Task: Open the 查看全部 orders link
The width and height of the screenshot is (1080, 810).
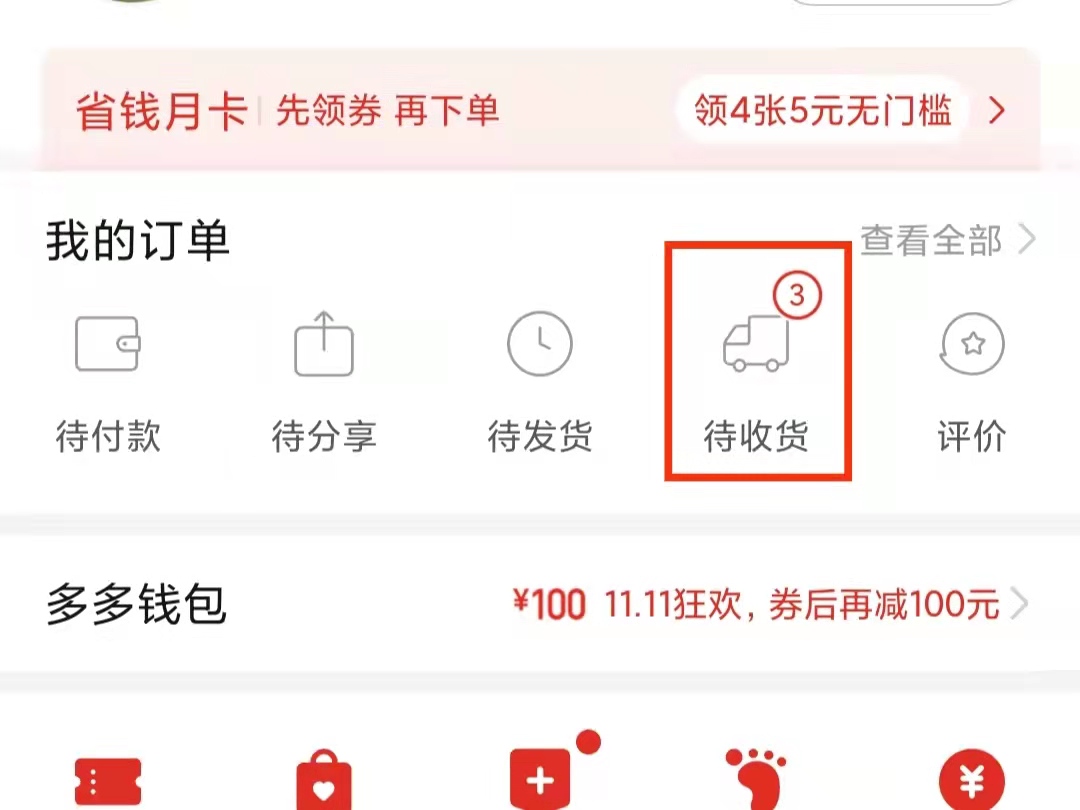Action: tap(931, 240)
